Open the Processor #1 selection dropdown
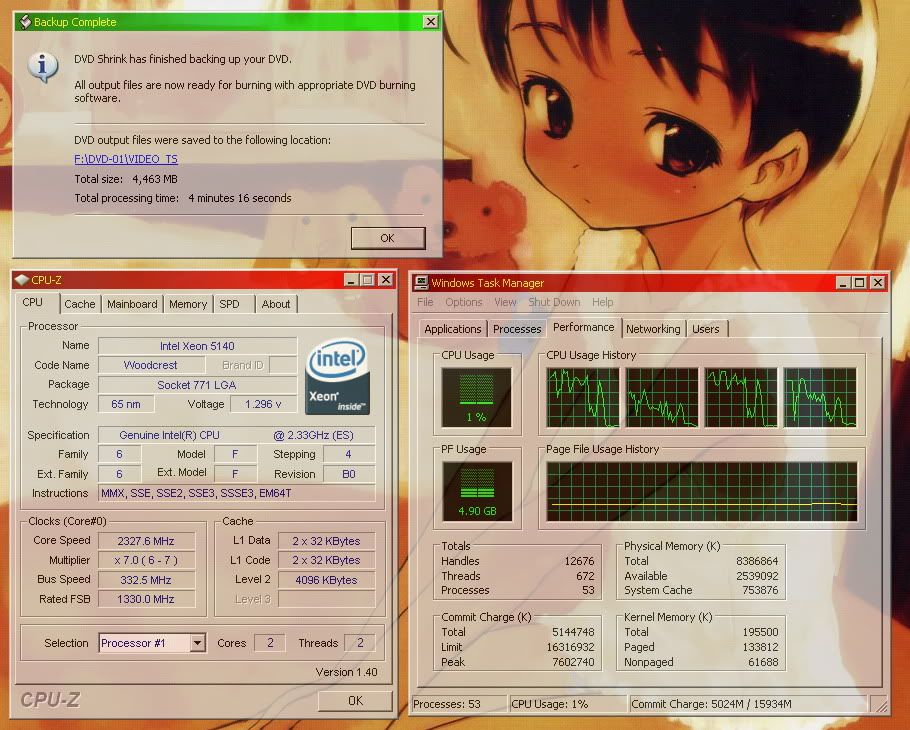Image resolution: width=910 pixels, height=730 pixels. [197, 643]
